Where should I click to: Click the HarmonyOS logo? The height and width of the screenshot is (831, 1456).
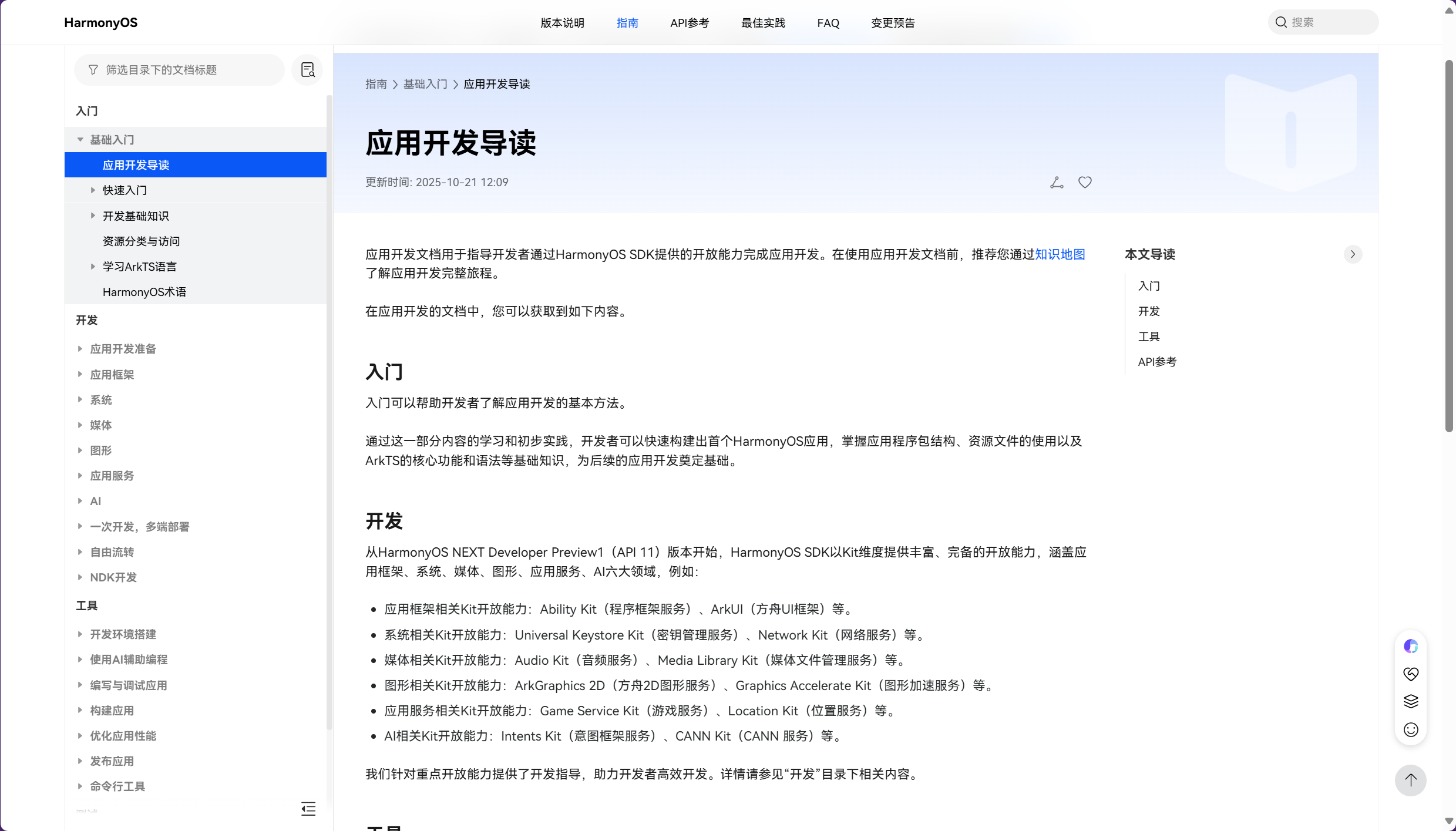(100, 22)
